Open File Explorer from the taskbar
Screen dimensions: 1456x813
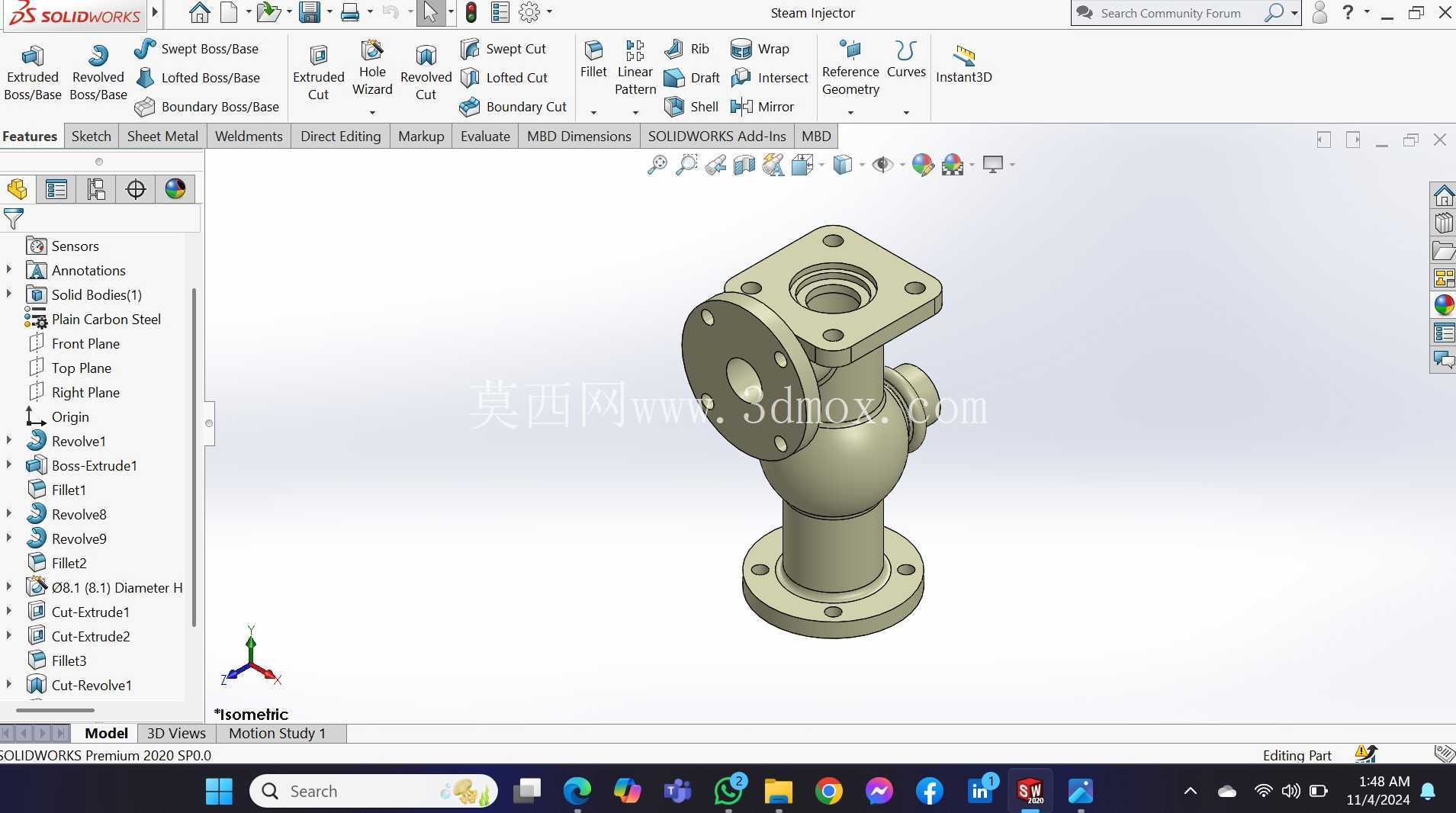coord(778,792)
